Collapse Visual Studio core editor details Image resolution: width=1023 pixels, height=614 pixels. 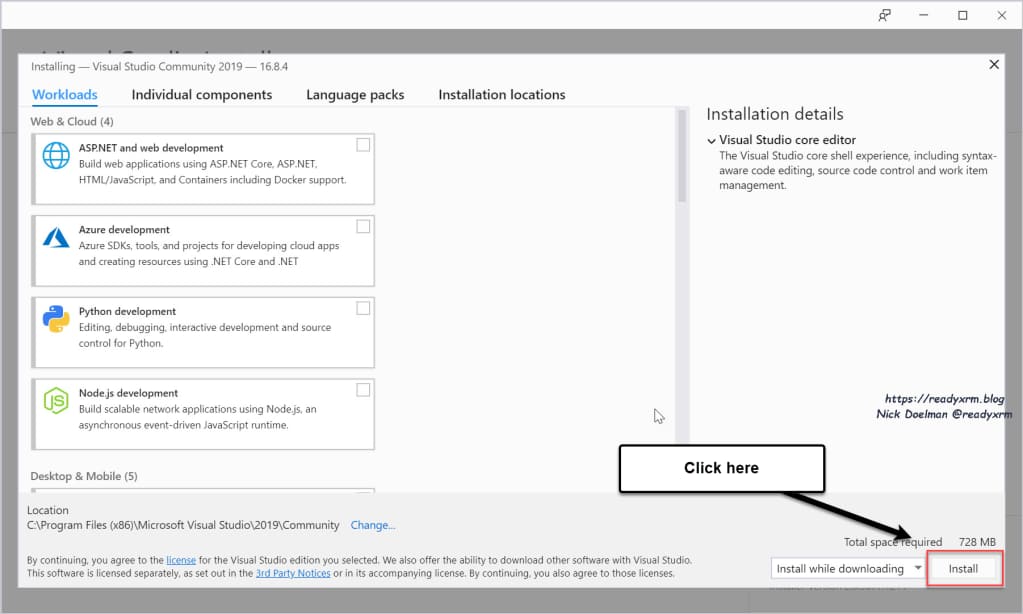(711, 141)
